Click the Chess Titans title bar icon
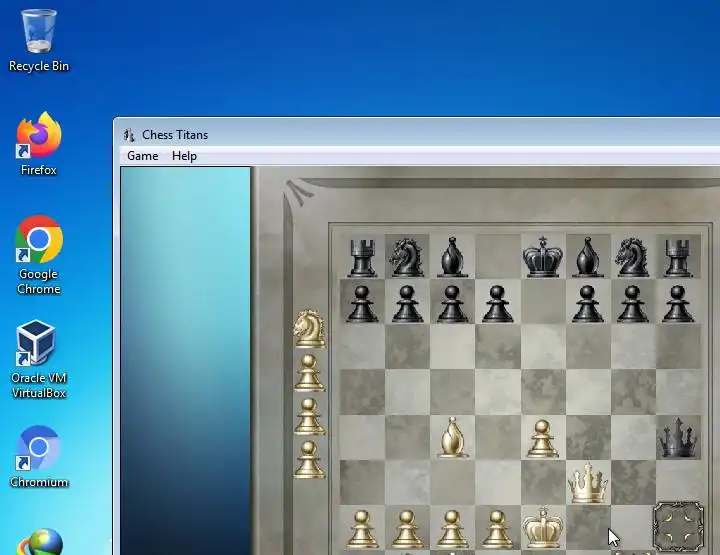 point(129,135)
